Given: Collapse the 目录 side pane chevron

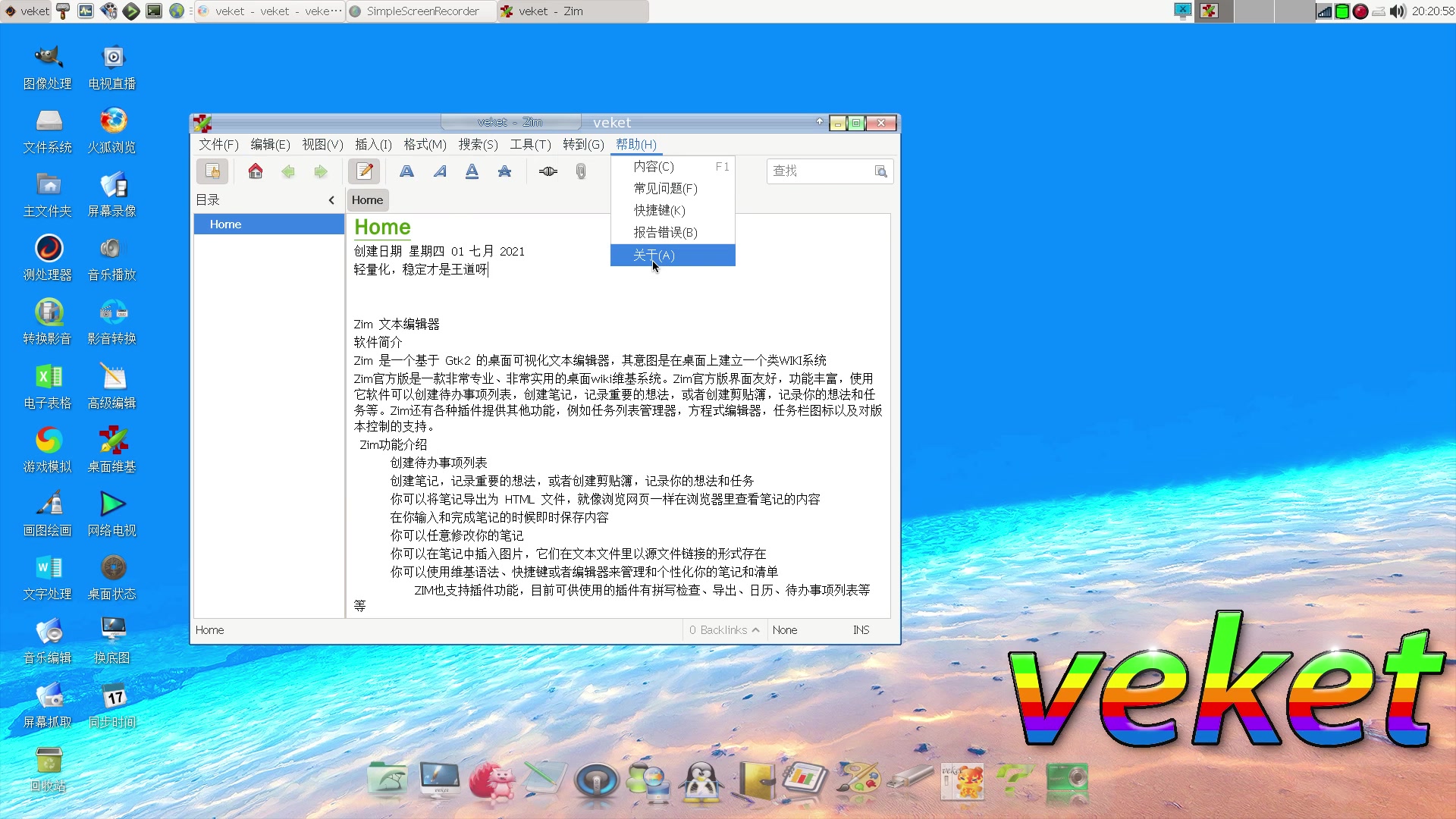Looking at the screenshot, I should [331, 200].
